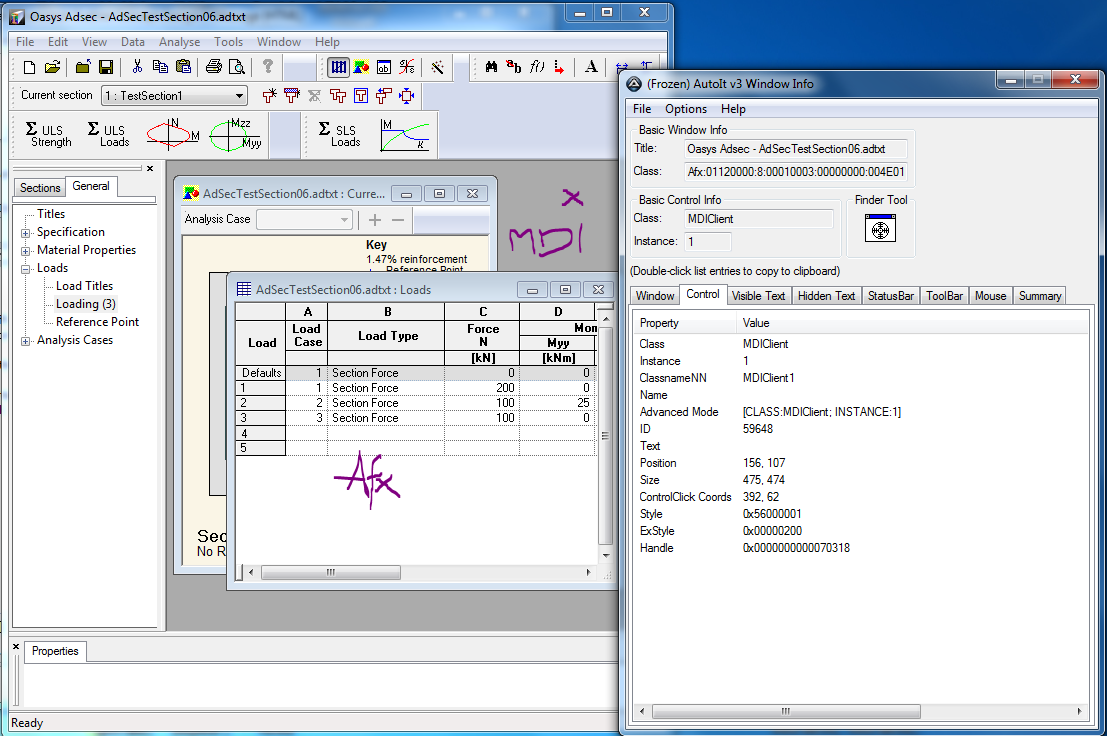The width and height of the screenshot is (1107, 736).
Task: Open the Options menu in AutoIt Window Info
Action: (x=686, y=109)
